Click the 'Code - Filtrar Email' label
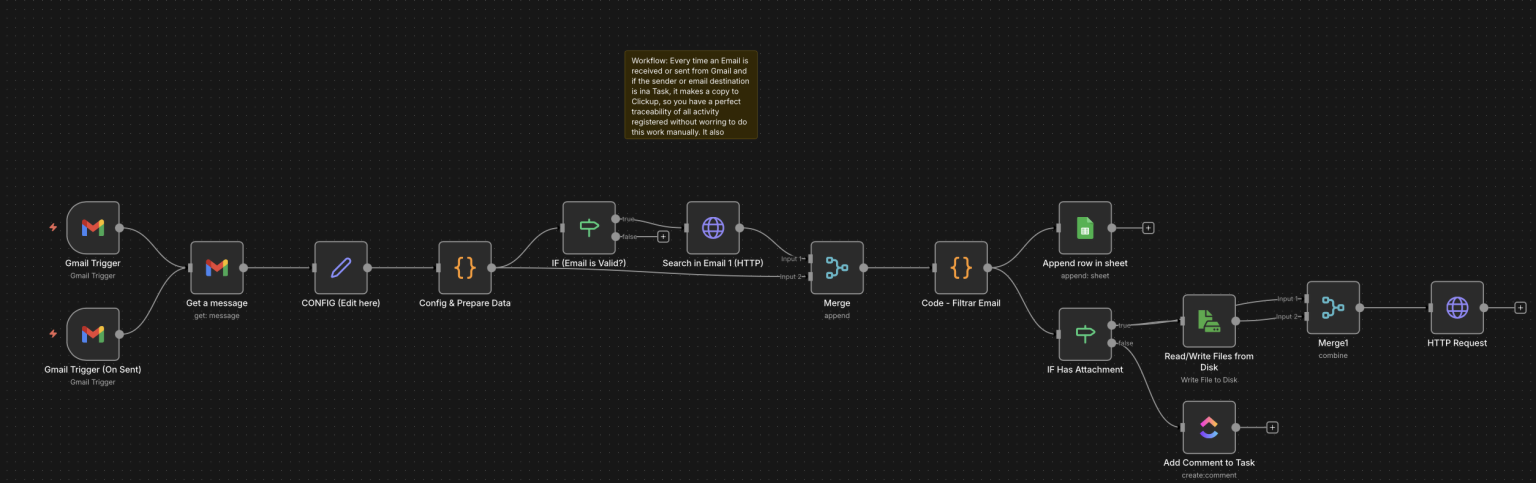Image resolution: width=1536 pixels, height=483 pixels. point(961,303)
